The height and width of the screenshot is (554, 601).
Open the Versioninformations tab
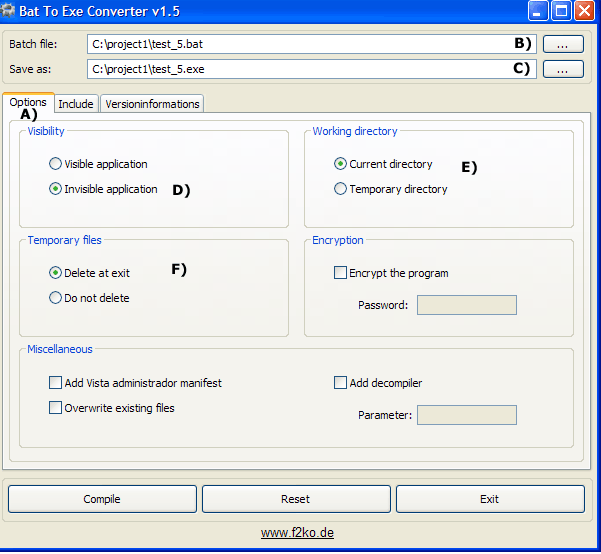coord(152,104)
